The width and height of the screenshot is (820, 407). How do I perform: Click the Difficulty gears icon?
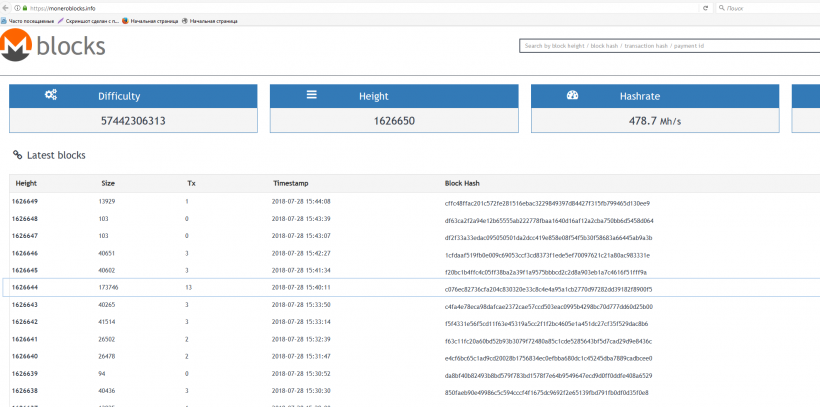[50, 95]
